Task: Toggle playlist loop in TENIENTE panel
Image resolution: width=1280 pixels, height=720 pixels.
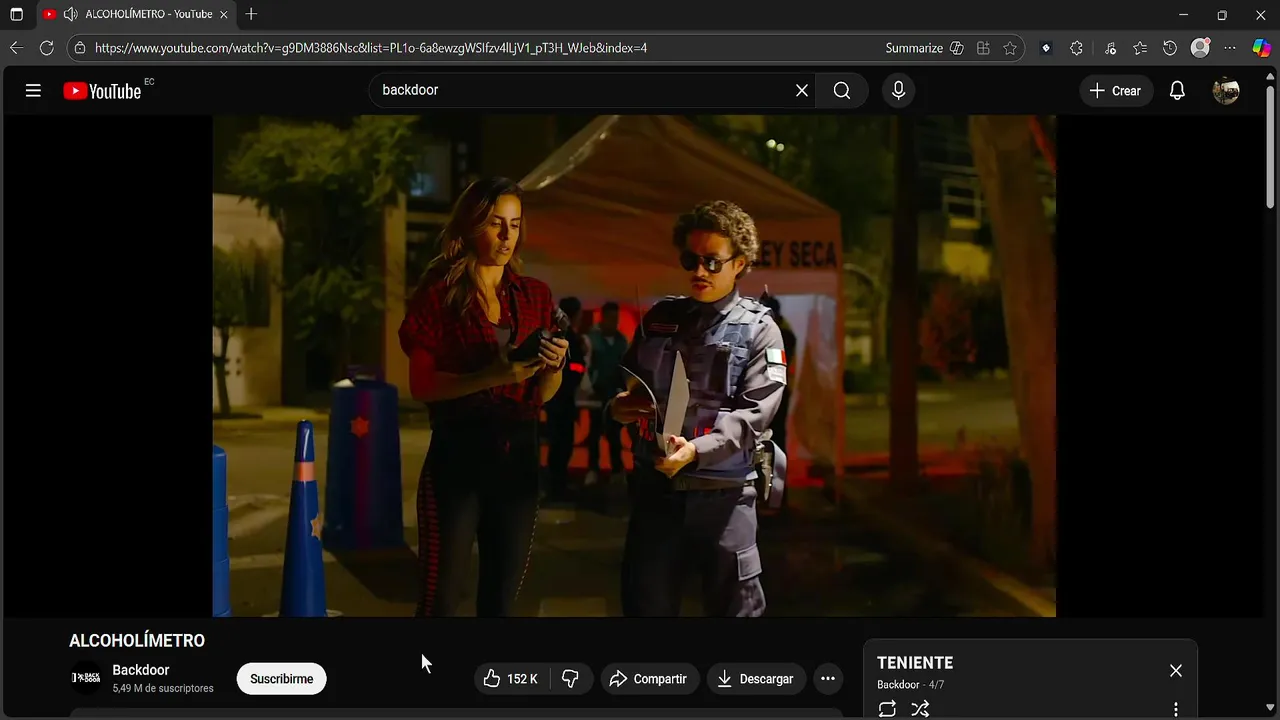Action: click(x=887, y=709)
